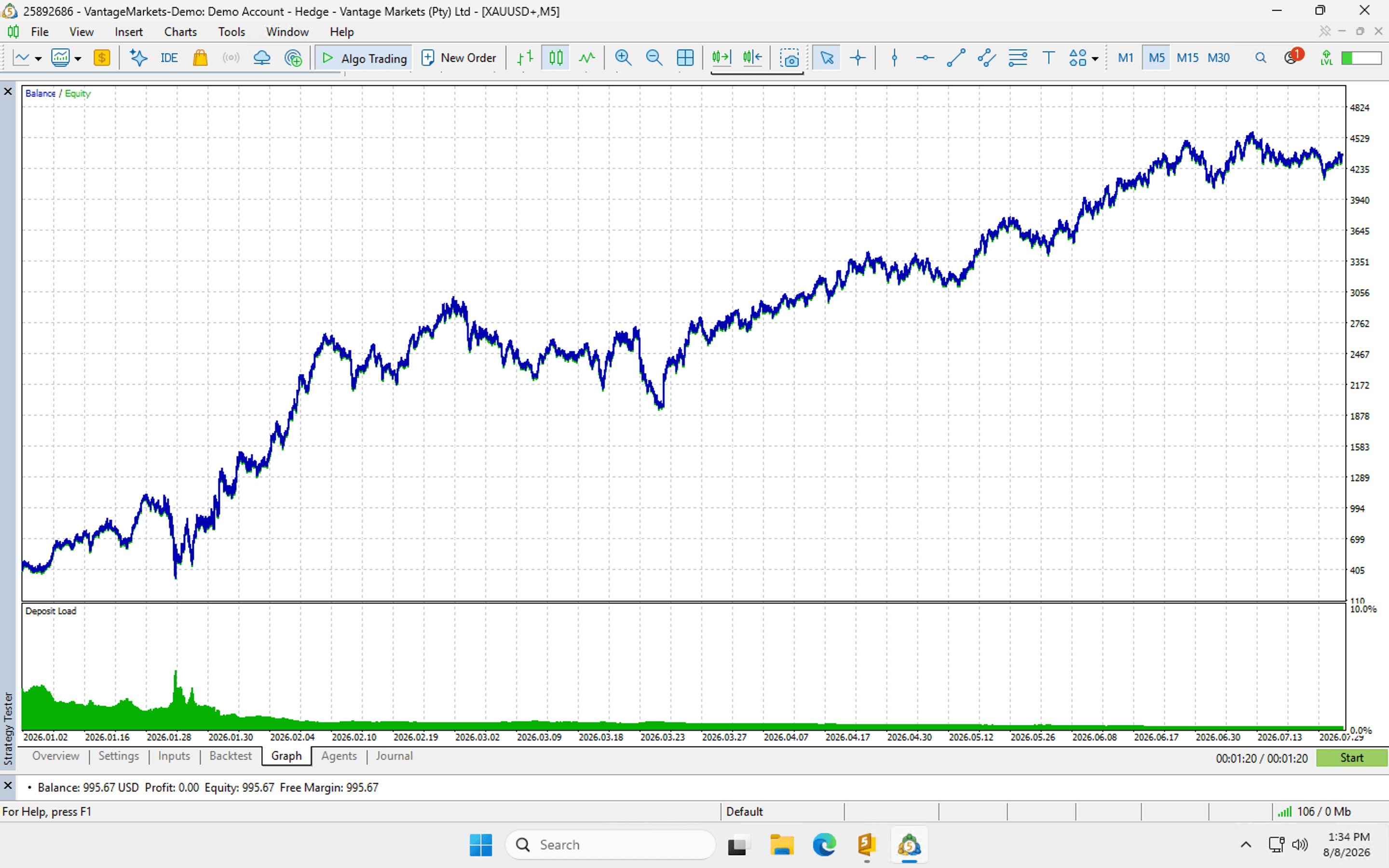1389x868 pixels.
Task: Click the connection progress bar indicator
Action: pyautogui.click(x=1361, y=58)
